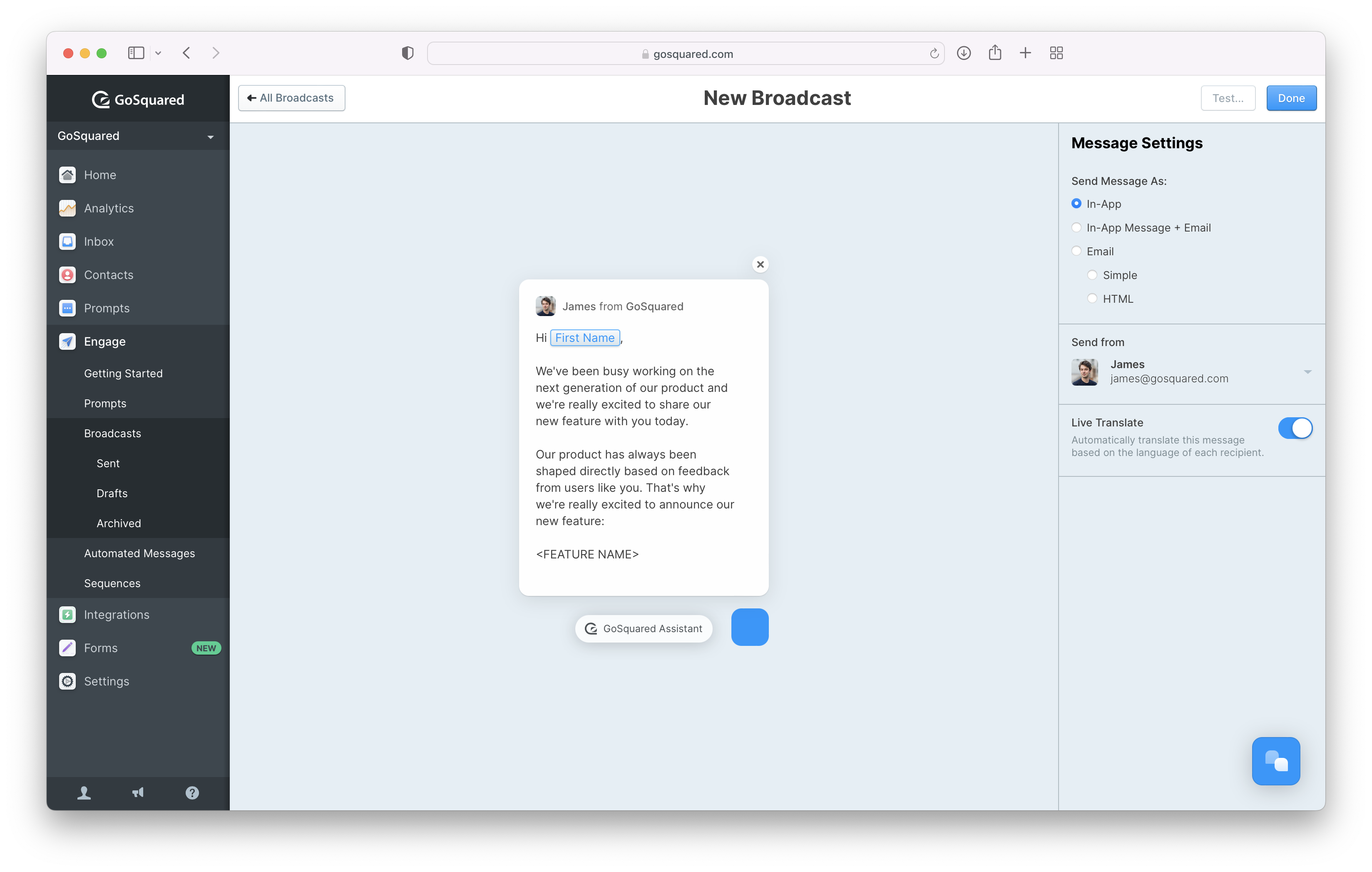Open Safari downloads icon

(964, 53)
